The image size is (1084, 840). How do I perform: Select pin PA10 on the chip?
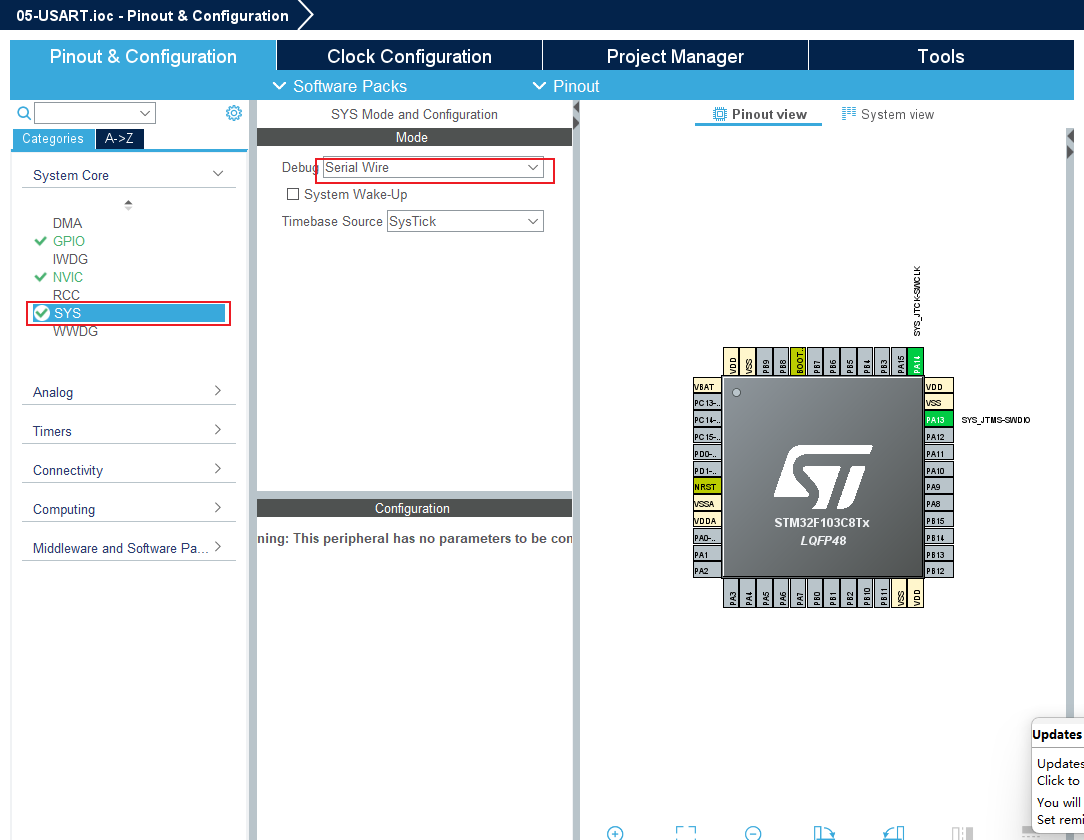point(939,470)
